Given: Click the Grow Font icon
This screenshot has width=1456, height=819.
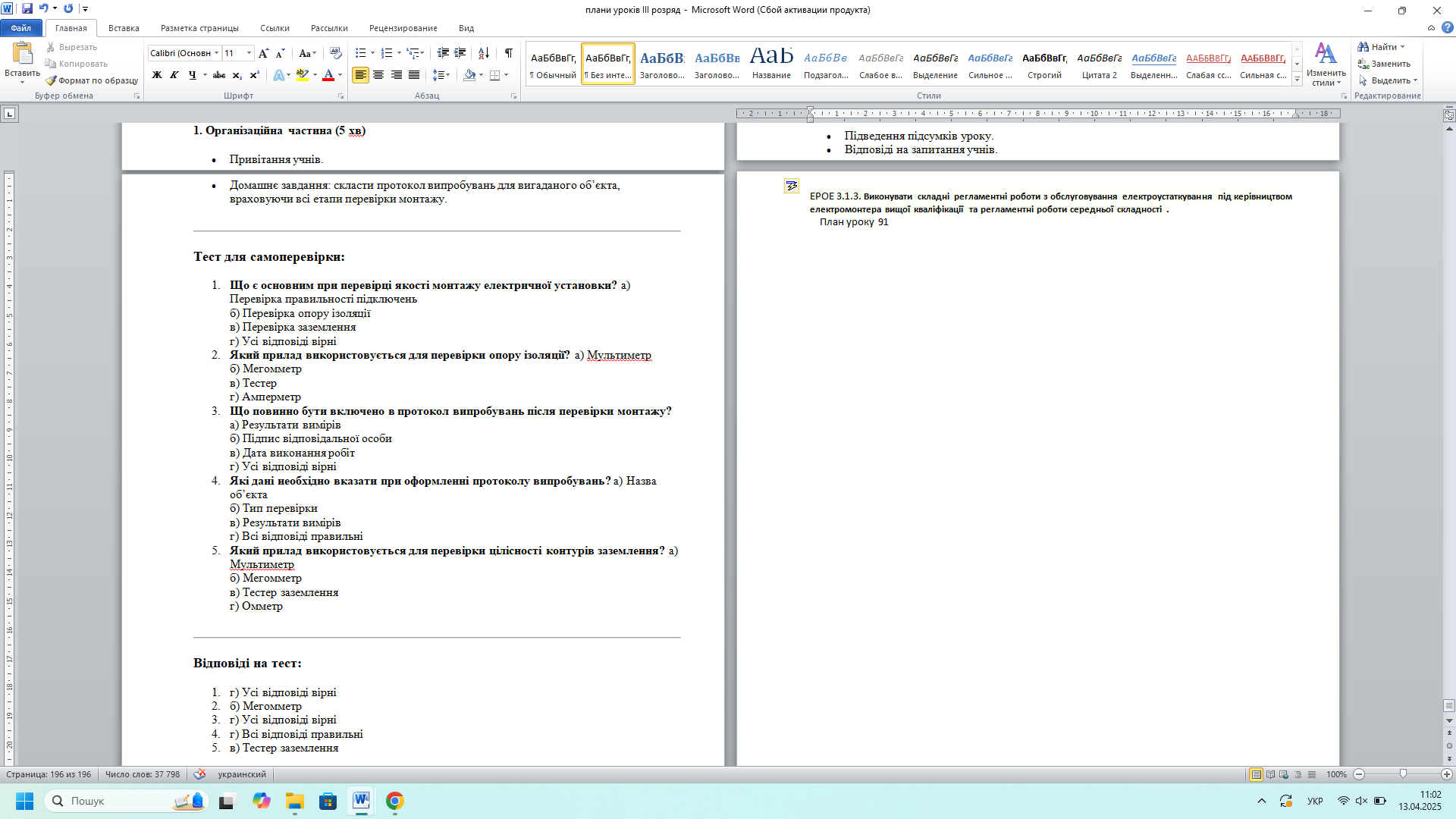Looking at the screenshot, I should tap(263, 53).
